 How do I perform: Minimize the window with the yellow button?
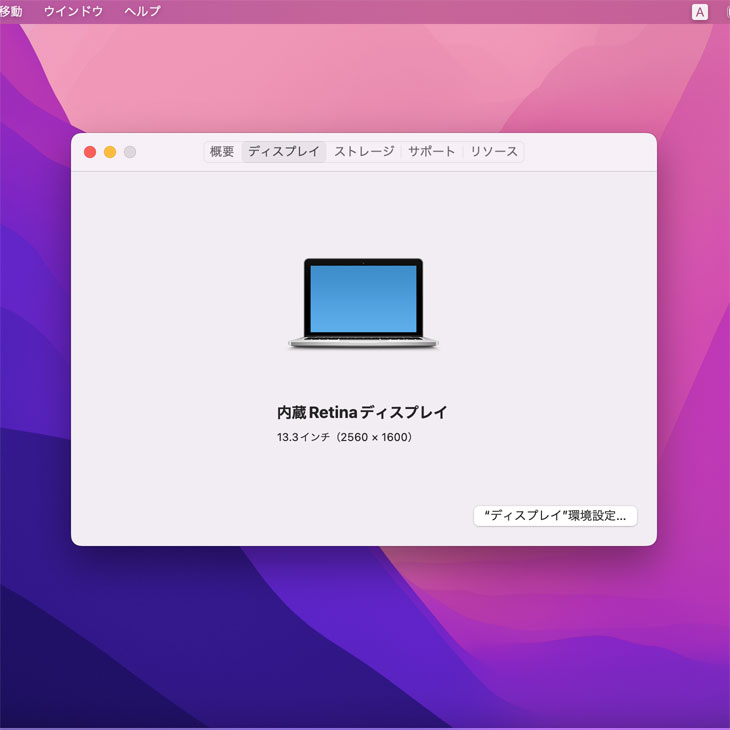pos(110,152)
